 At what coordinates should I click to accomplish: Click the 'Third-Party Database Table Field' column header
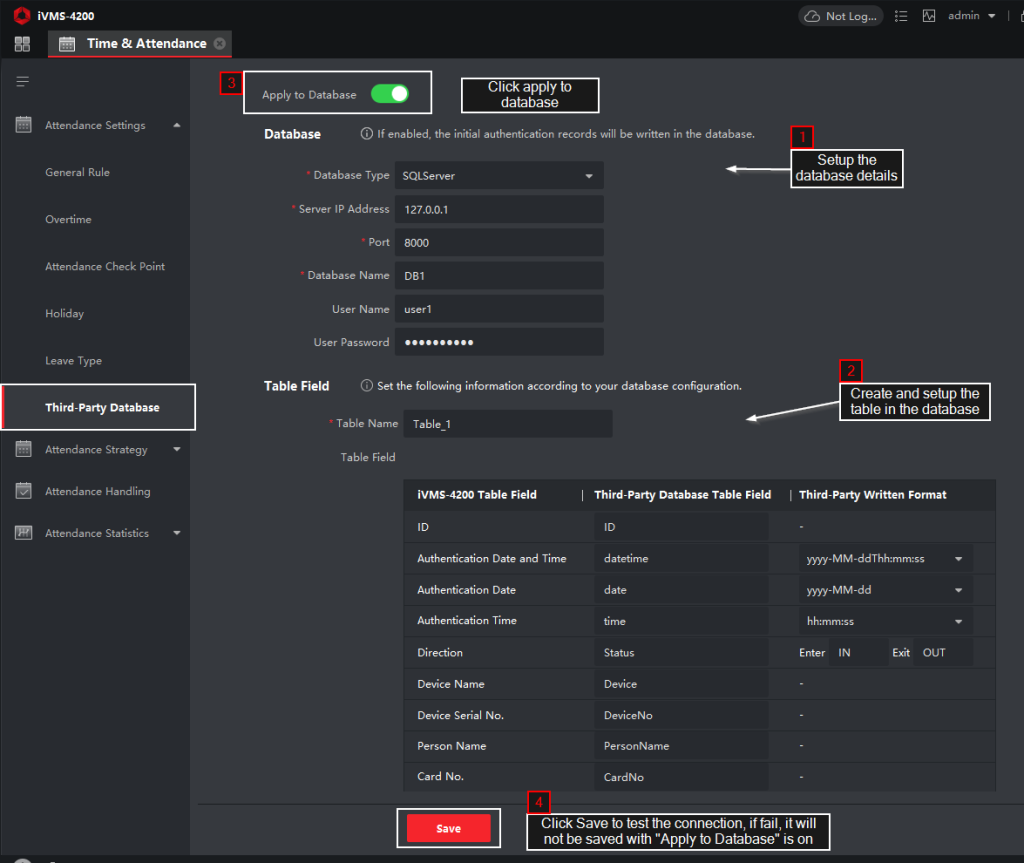tap(682, 495)
